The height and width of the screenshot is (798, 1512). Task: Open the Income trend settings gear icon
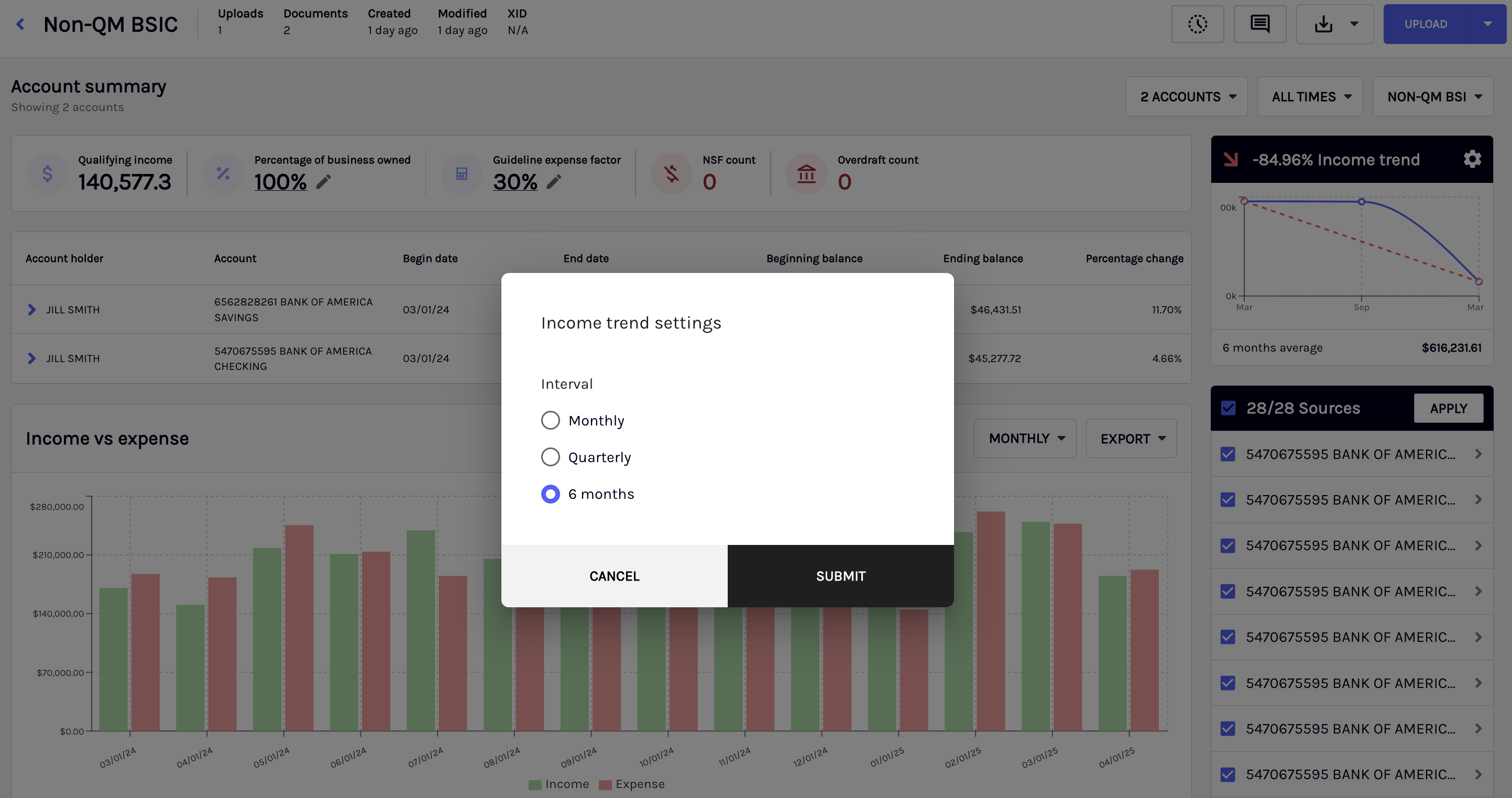pos(1472,159)
